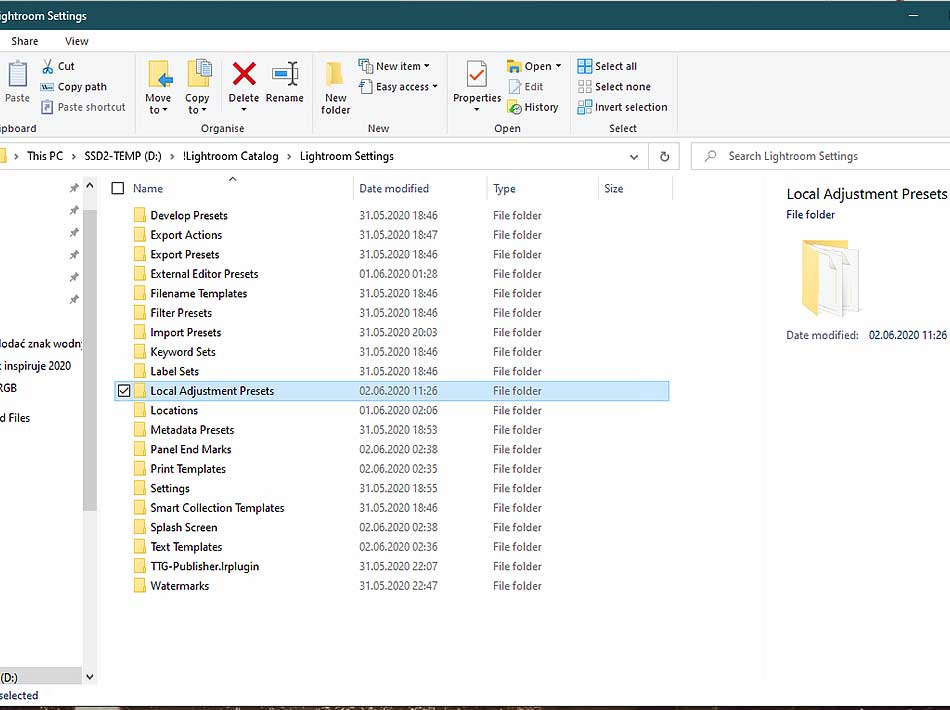
Task: Sort by Date modified column
Action: click(x=394, y=188)
